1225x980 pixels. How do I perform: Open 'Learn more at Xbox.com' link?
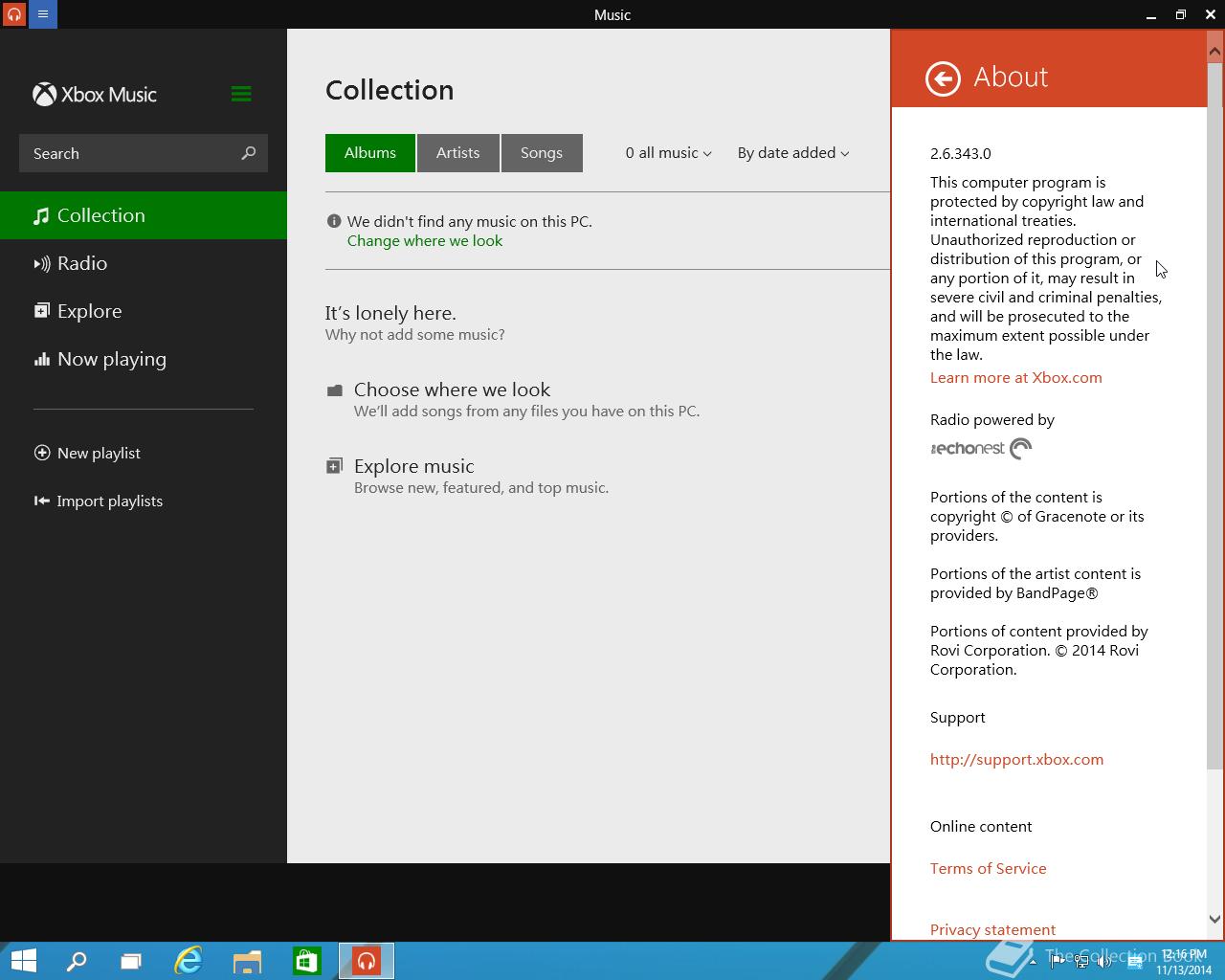tap(1016, 377)
